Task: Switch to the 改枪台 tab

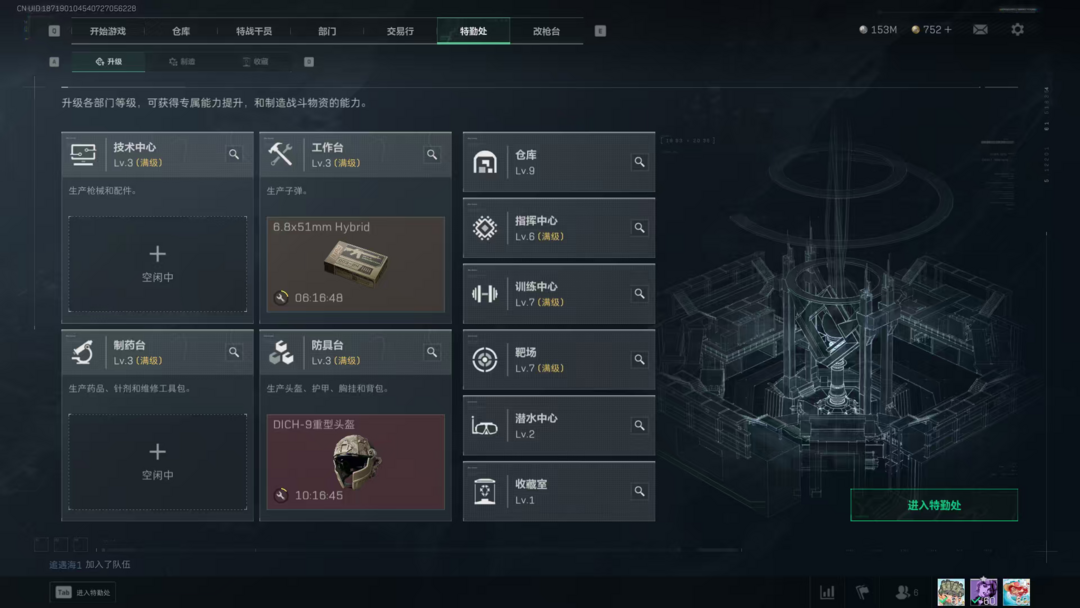Action: click(x=546, y=31)
